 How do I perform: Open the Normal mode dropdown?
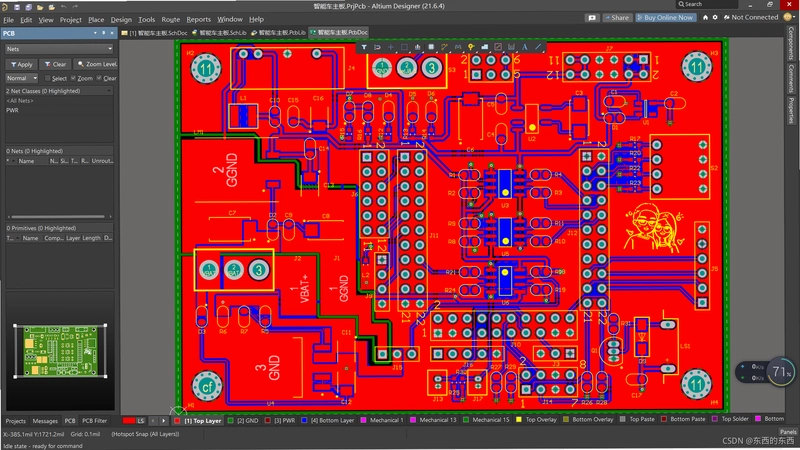pyautogui.click(x=21, y=78)
